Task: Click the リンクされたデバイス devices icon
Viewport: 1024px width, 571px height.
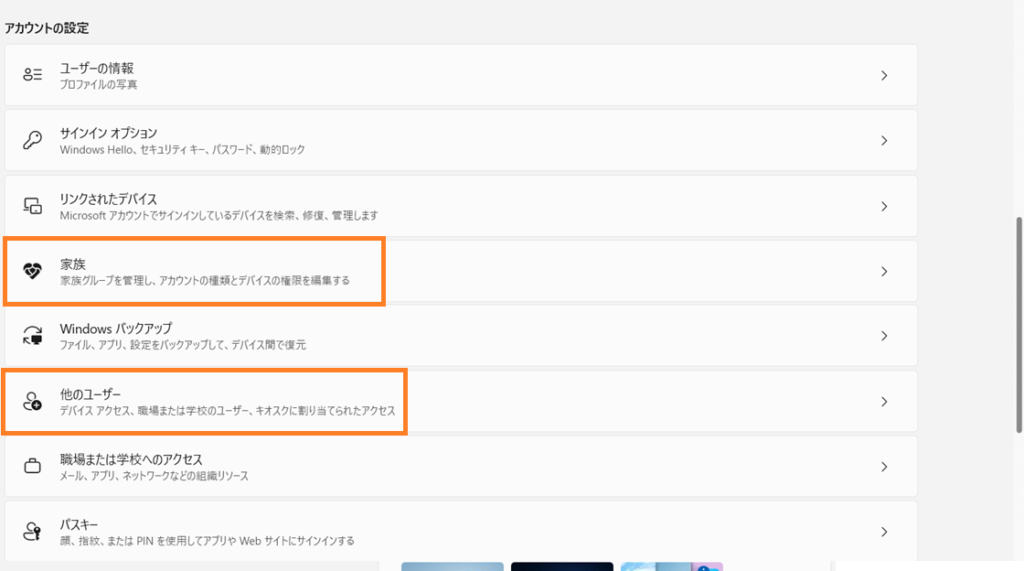Action: point(32,206)
